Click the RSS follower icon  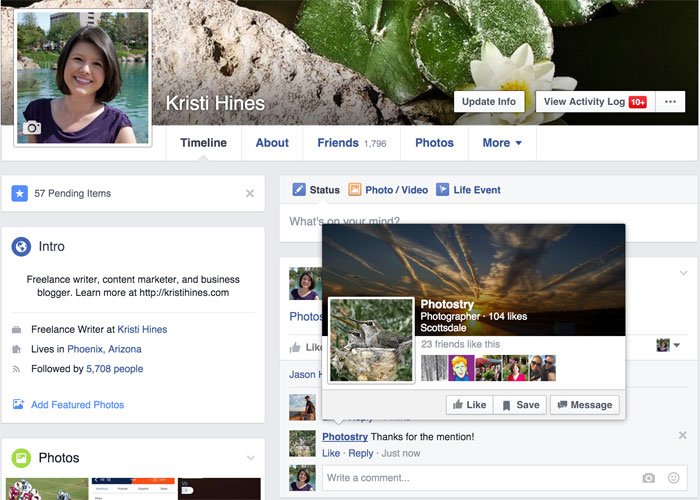click(x=17, y=369)
